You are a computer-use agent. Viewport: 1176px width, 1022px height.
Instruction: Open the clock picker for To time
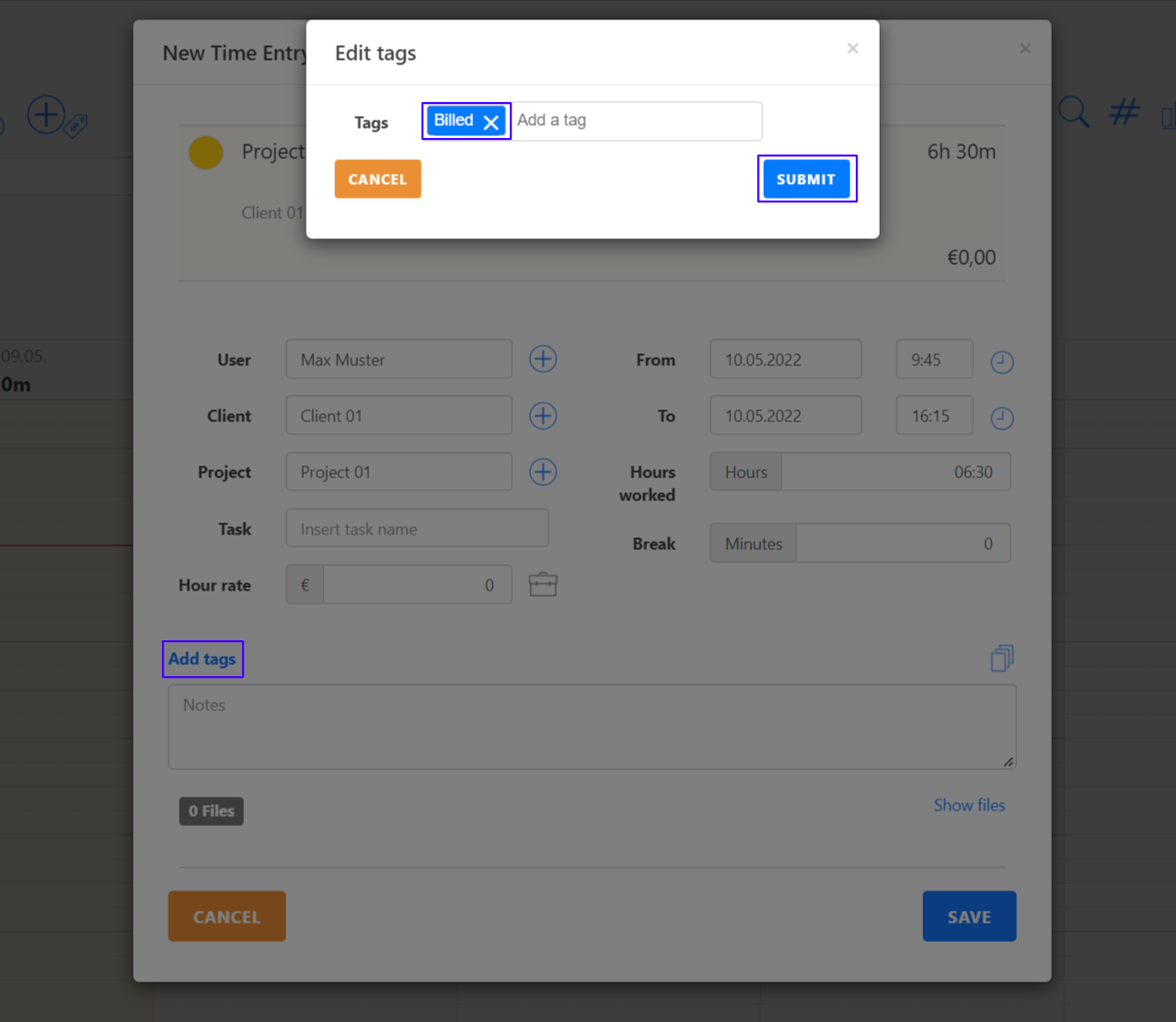click(1002, 419)
